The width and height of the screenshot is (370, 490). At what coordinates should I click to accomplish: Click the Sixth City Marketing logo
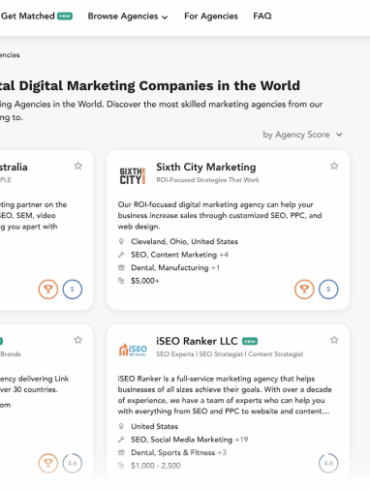[132, 176]
